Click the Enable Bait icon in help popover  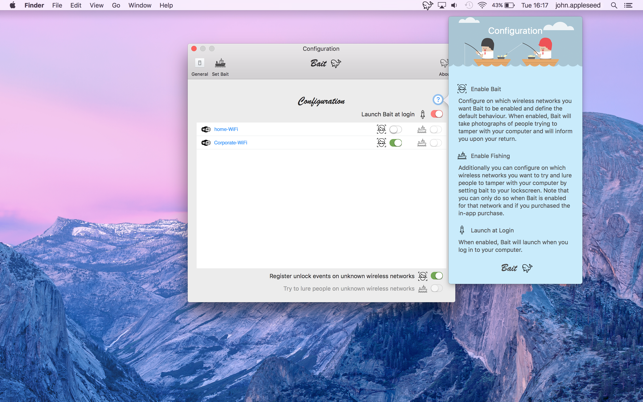[x=462, y=89]
